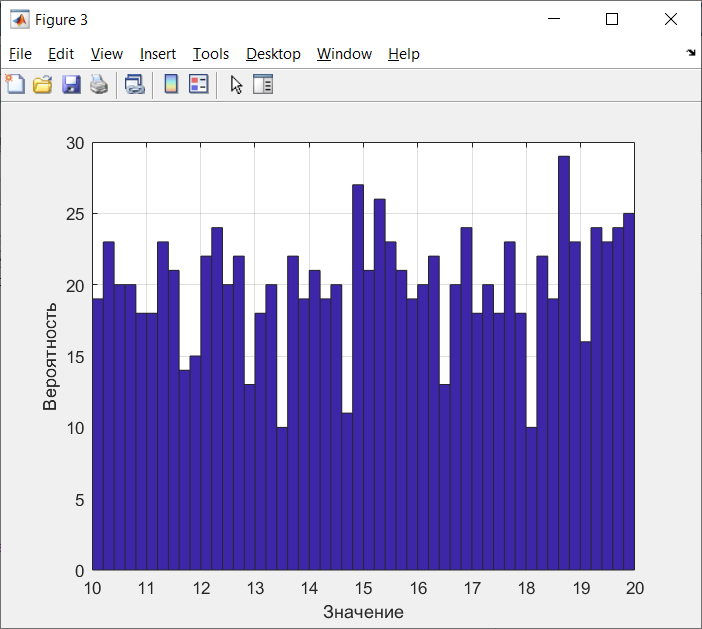The width and height of the screenshot is (702, 629).
Task: Open the Window menu
Action: [344, 54]
